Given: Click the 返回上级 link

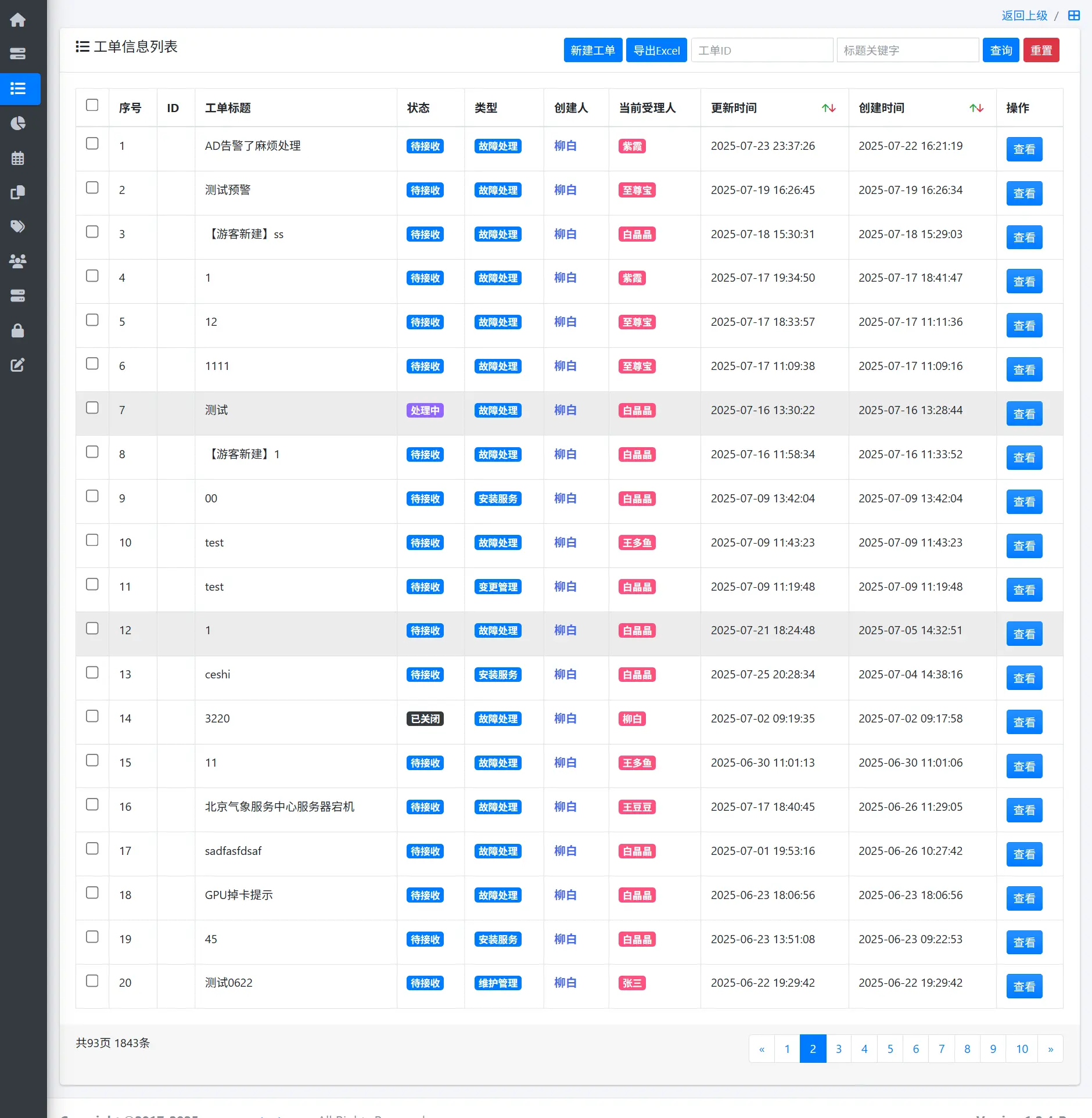Looking at the screenshot, I should coord(1025,16).
